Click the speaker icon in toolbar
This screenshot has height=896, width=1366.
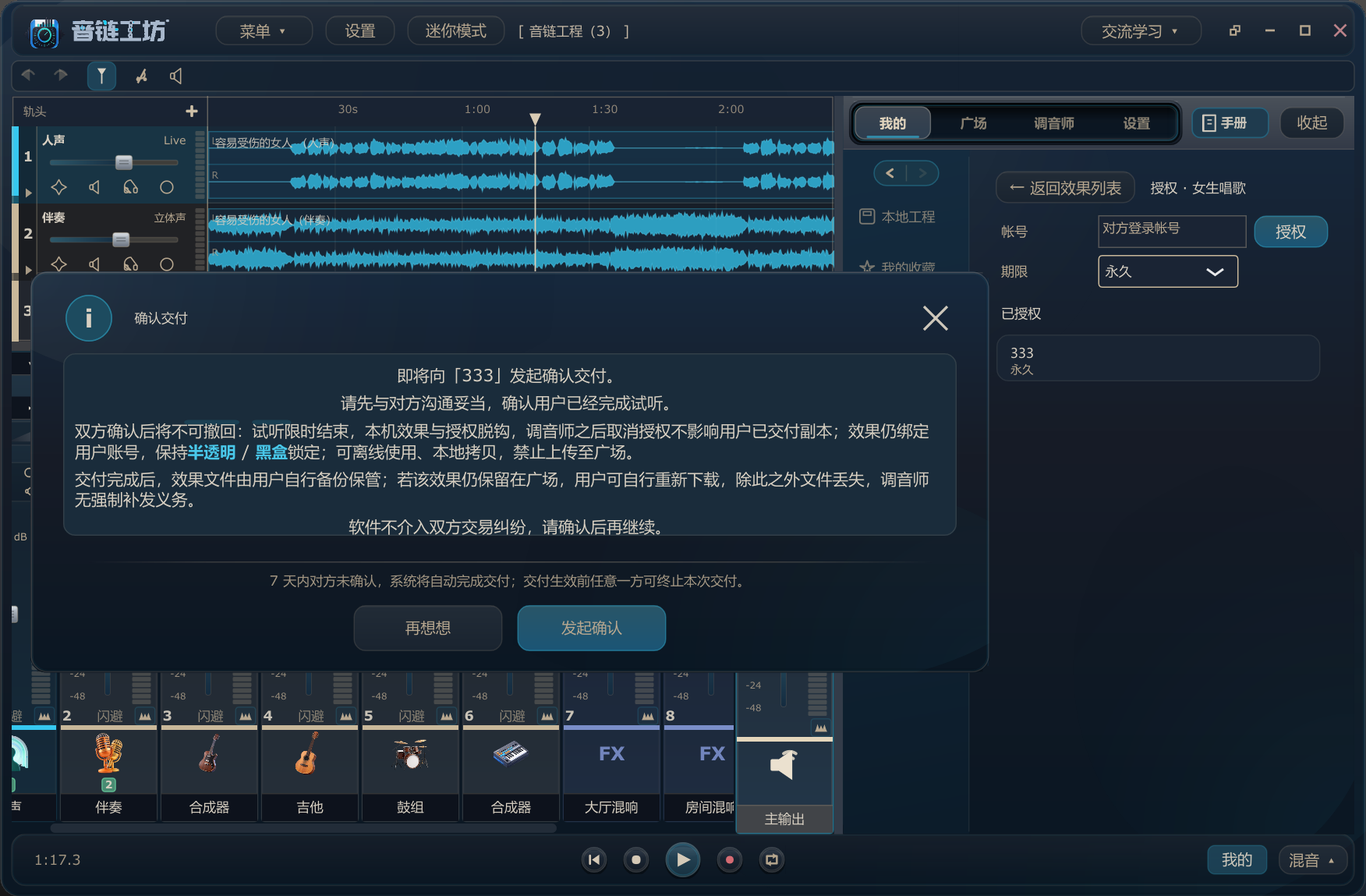(x=176, y=76)
